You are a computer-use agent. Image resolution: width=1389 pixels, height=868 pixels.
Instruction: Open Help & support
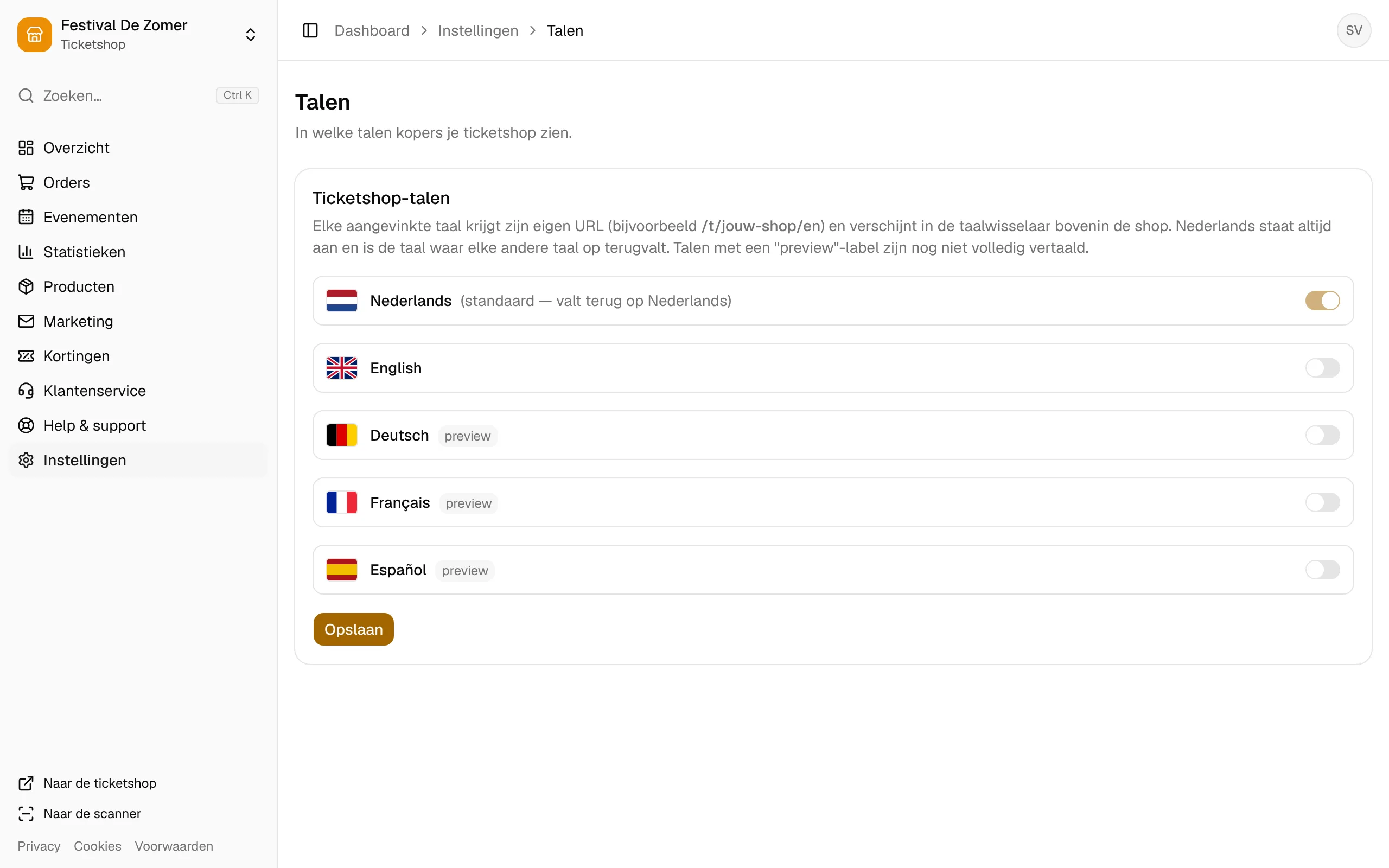tap(138, 425)
